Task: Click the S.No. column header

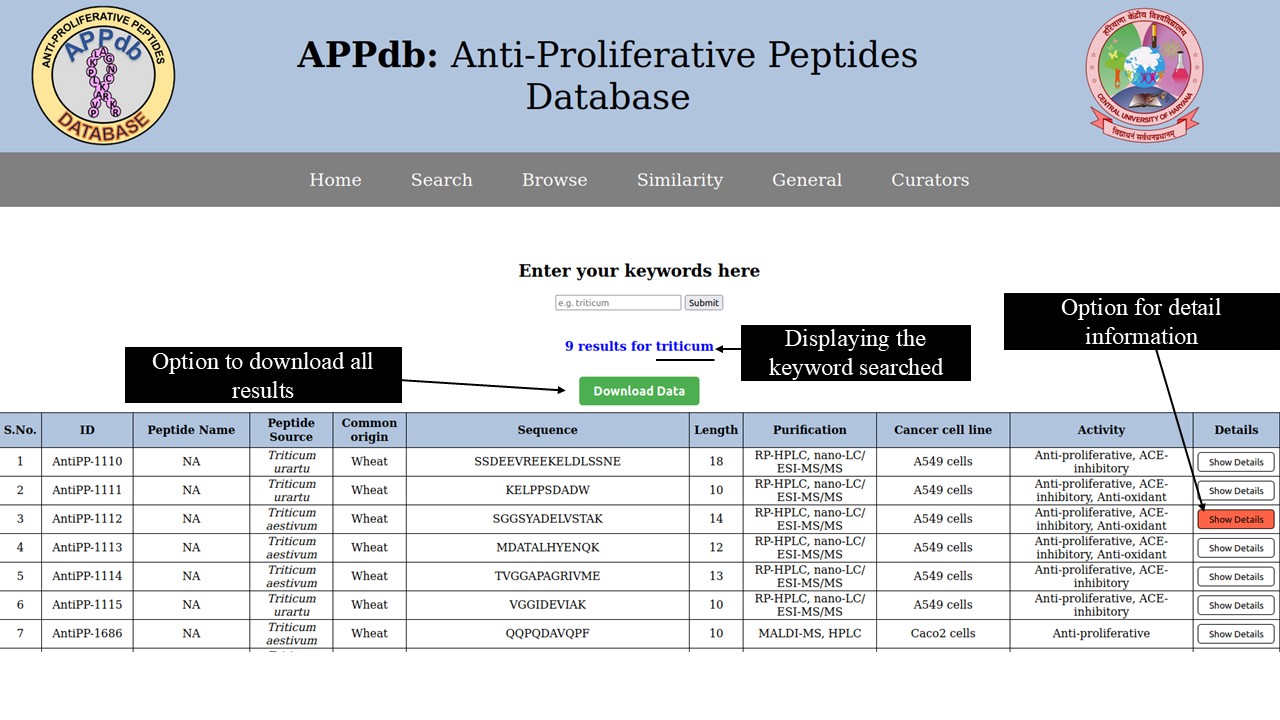Action: [x=20, y=430]
